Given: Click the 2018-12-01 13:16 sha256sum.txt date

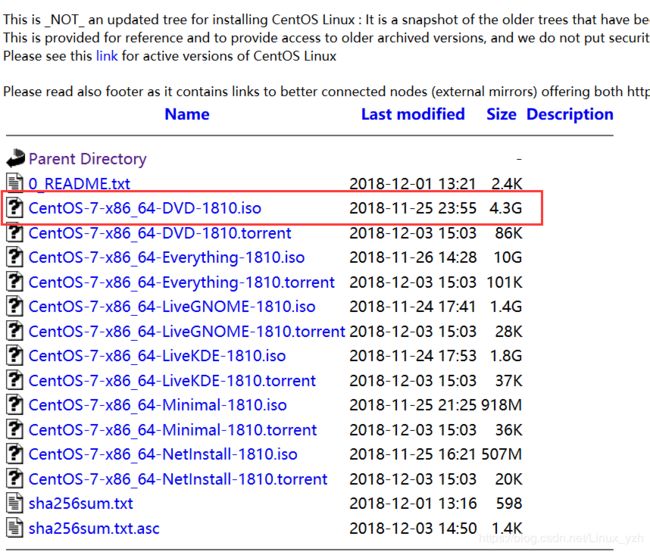Looking at the screenshot, I should pos(413,504).
